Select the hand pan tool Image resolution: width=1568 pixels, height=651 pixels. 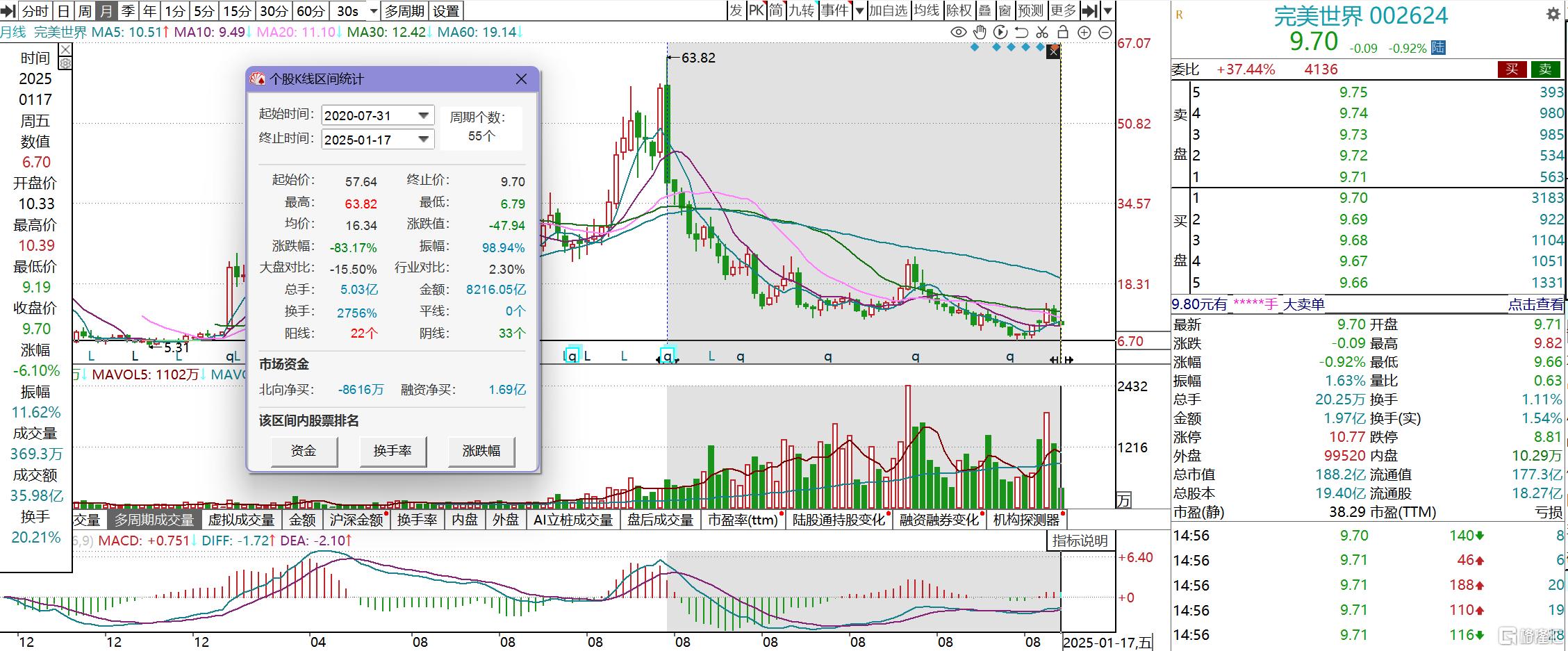(980, 33)
